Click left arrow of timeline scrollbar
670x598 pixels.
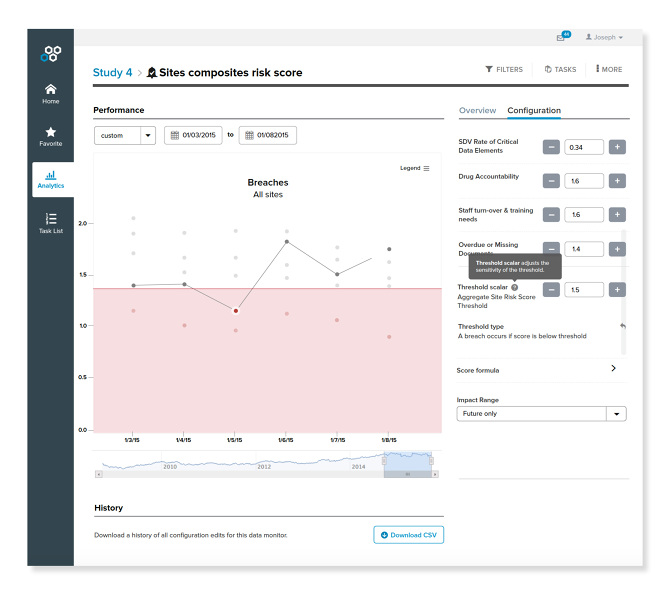tap(99, 474)
